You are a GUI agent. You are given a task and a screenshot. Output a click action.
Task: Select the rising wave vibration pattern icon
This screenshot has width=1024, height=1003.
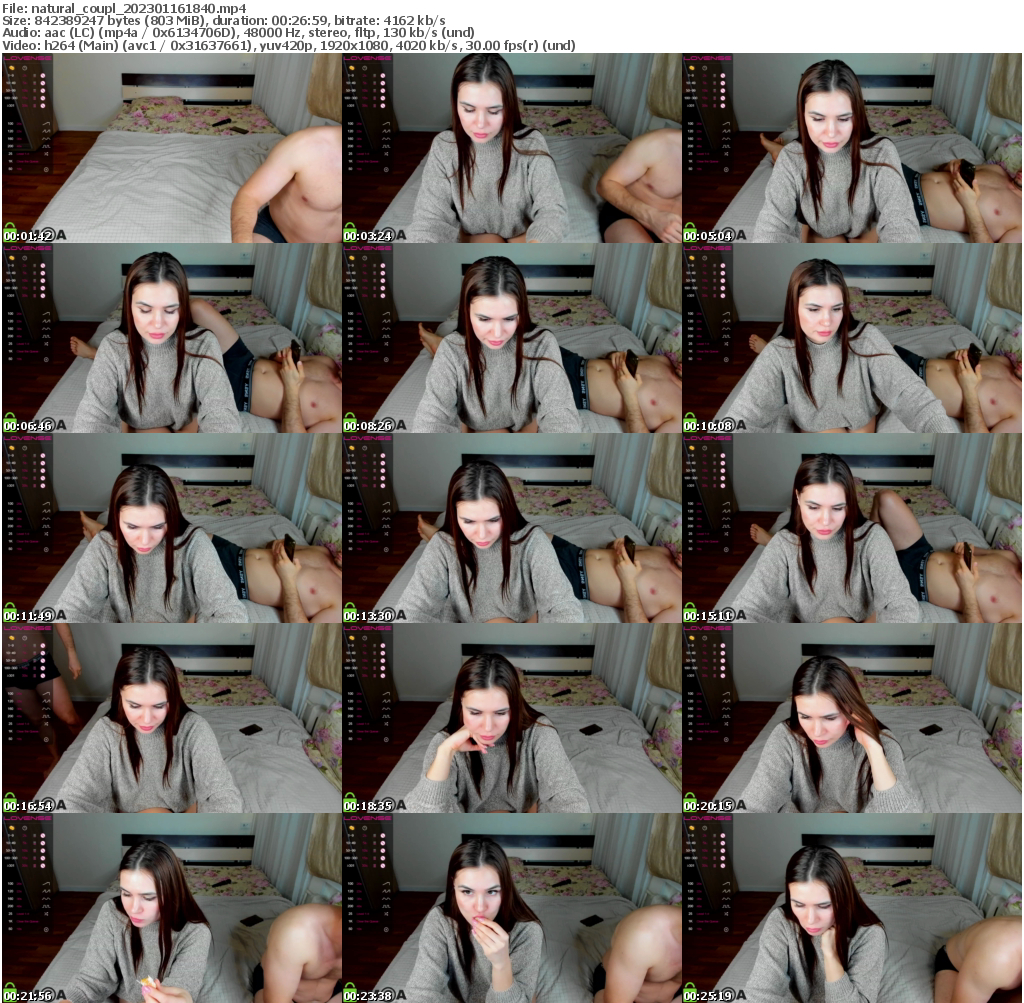click(x=46, y=124)
